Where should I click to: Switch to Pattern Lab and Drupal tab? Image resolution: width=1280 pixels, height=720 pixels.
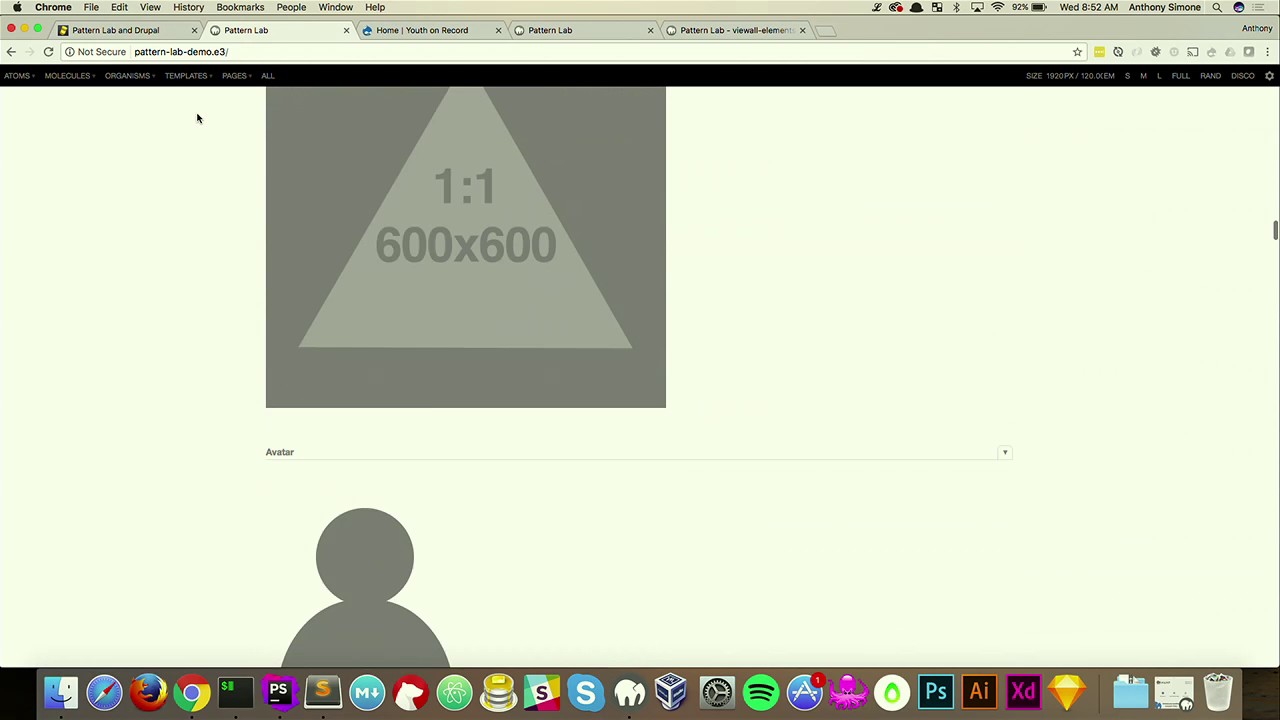point(125,30)
